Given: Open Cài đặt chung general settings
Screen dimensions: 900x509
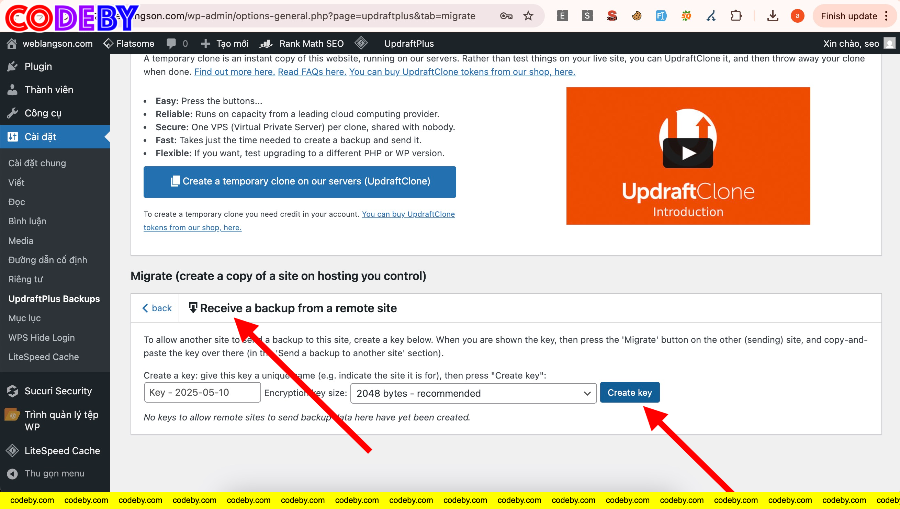Looking at the screenshot, I should (x=37, y=163).
